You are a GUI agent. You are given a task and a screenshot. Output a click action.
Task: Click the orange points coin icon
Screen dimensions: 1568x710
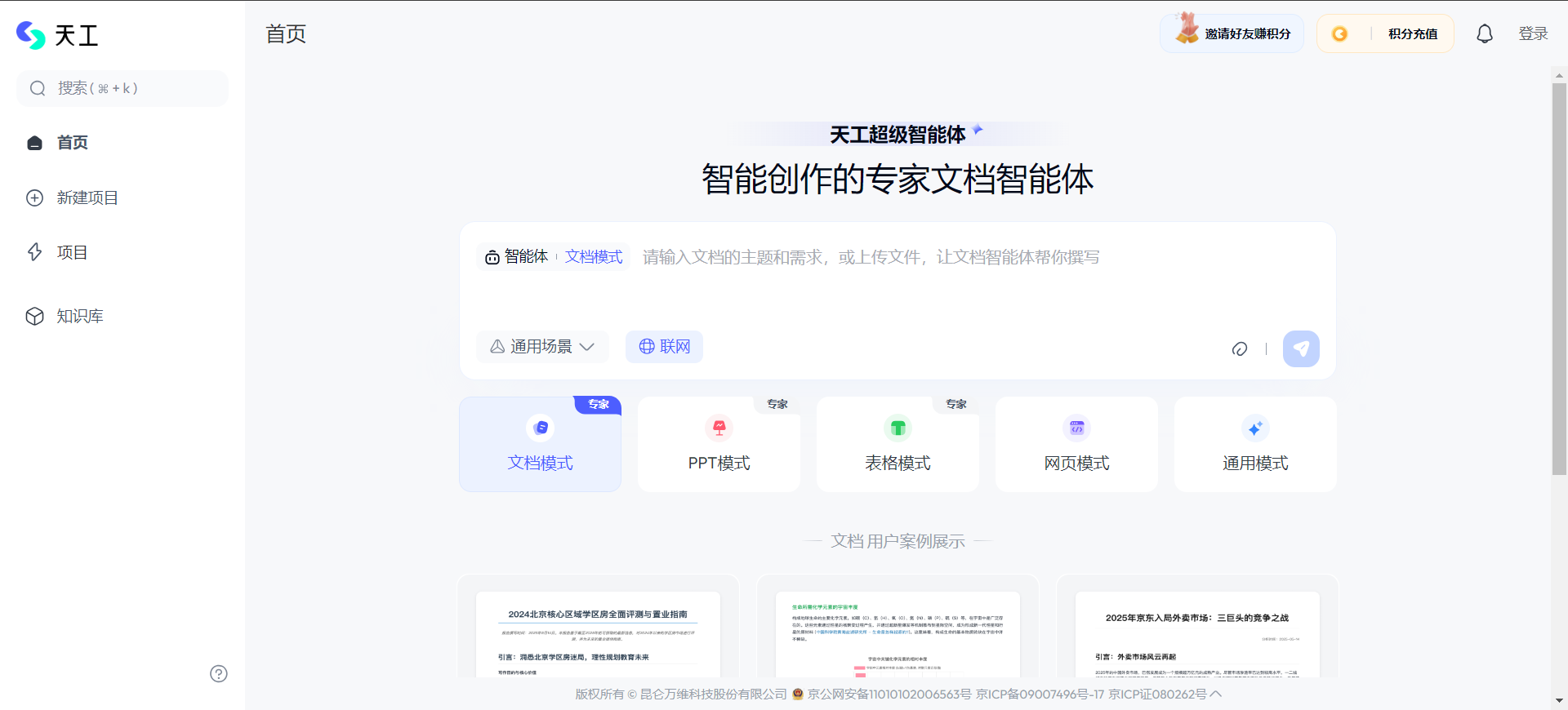(x=1339, y=33)
